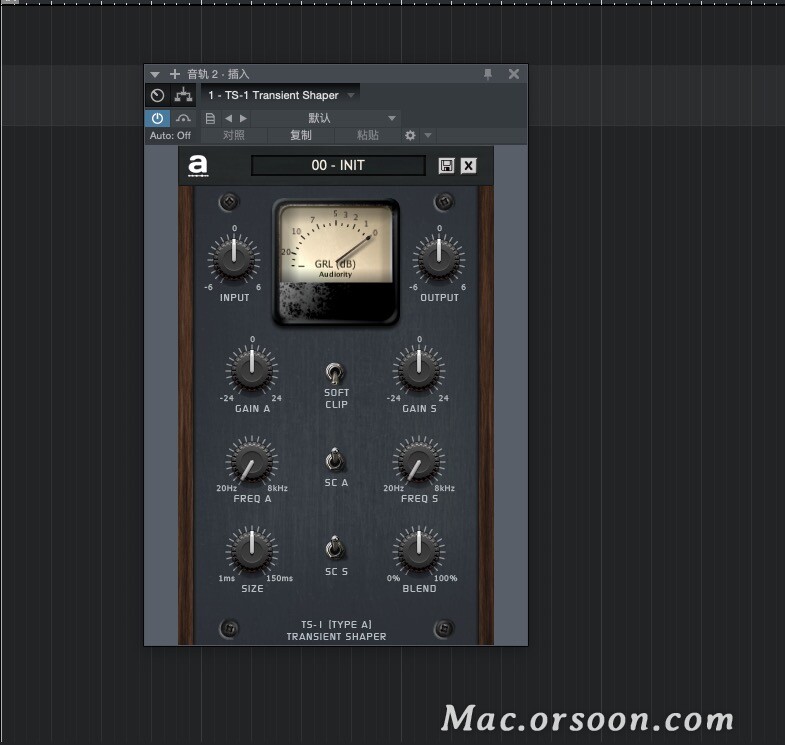785x745 pixels.
Task: Click the 对照 compare button
Action: (x=234, y=135)
